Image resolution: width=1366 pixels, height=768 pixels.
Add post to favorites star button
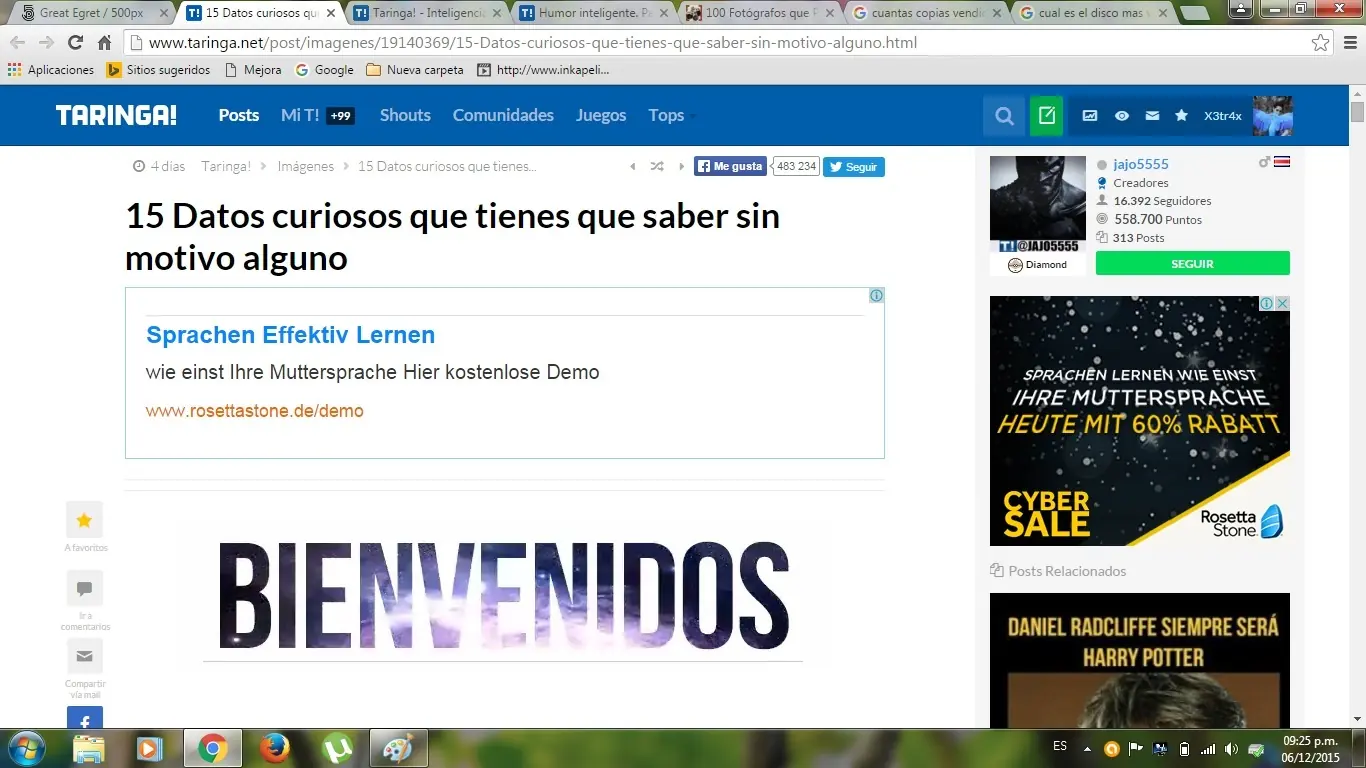[84, 520]
